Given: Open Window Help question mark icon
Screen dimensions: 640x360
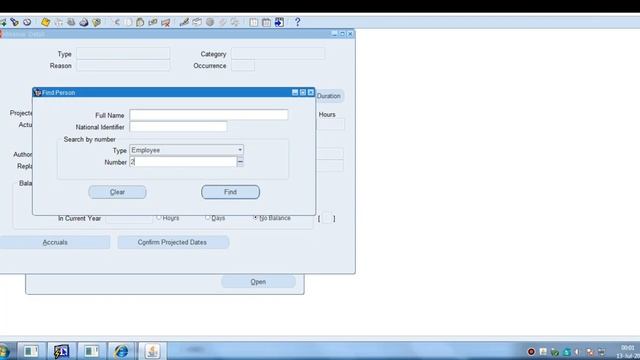Looking at the screenshot, I should pyautogui.click(x=297, y=22).
